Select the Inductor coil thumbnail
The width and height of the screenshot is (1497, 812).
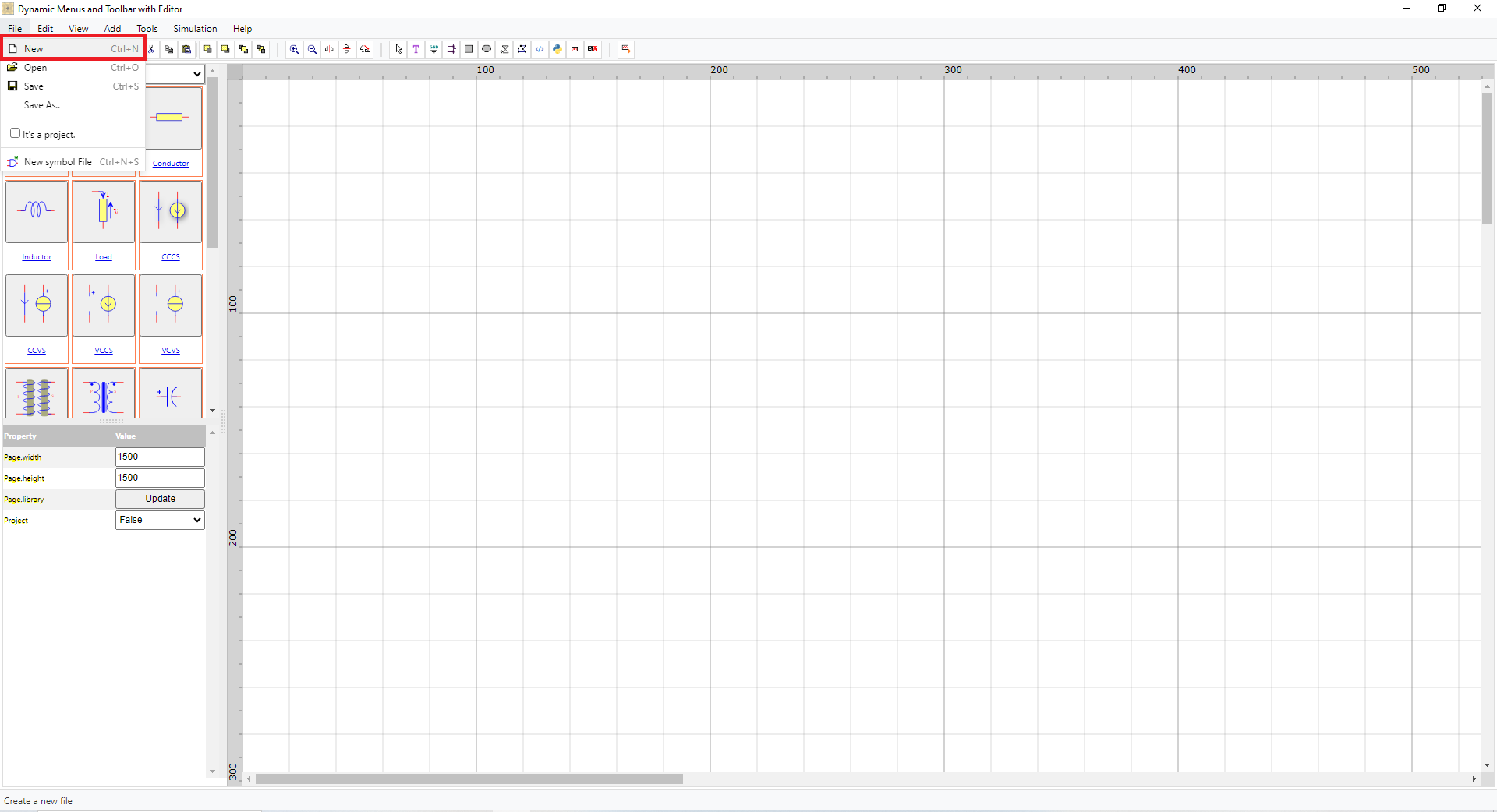[x=37, y=211]
